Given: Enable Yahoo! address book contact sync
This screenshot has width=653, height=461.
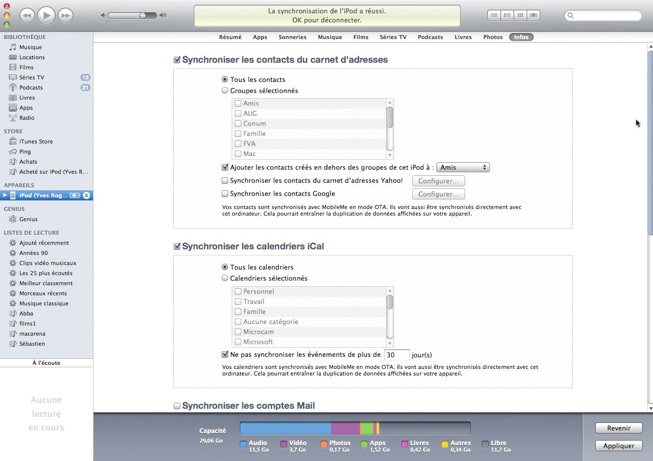Looking at the screenshot, I should pos(225,181).
